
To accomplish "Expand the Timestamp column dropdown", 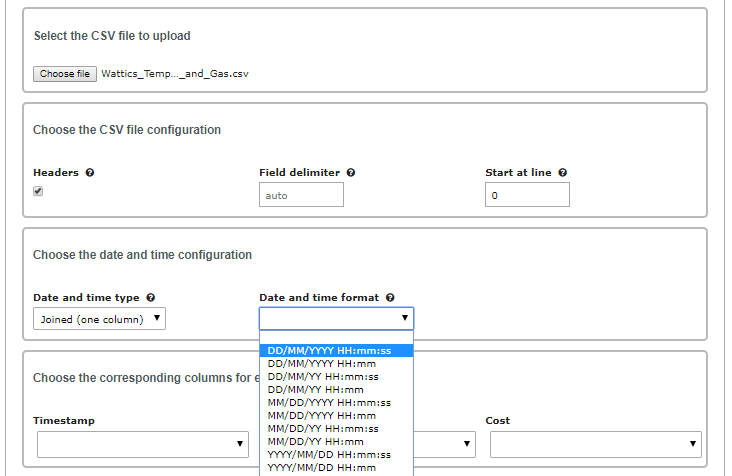I will coord(142,444).
